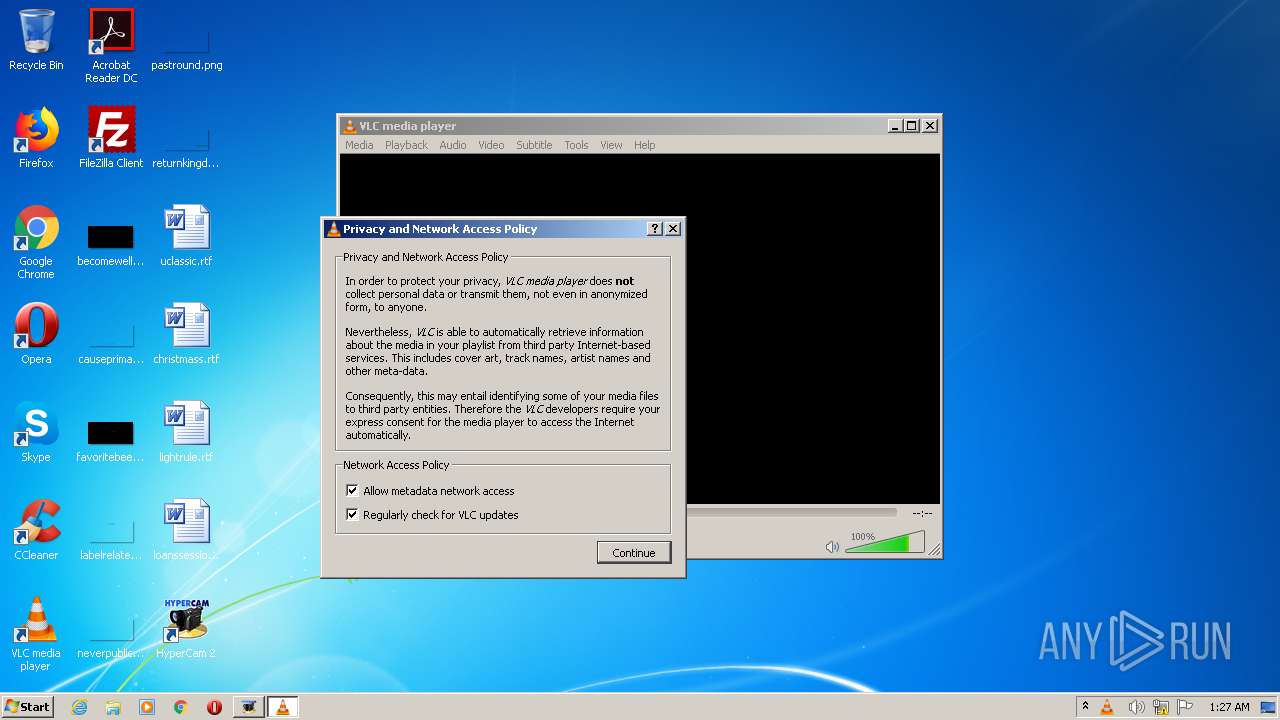Open the Subtitle menu in VLC
The width and height of the screenshot is (1280, 720).
[534, 145]
